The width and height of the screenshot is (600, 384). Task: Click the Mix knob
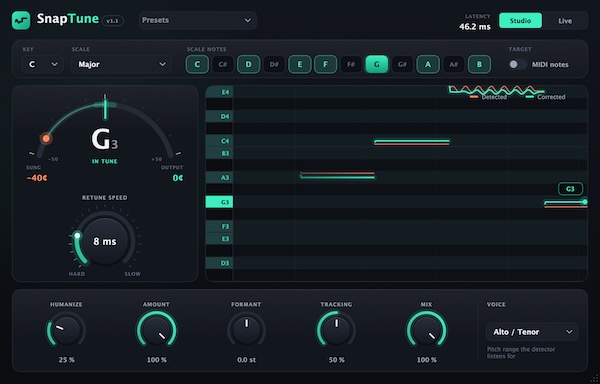(426, 330)
